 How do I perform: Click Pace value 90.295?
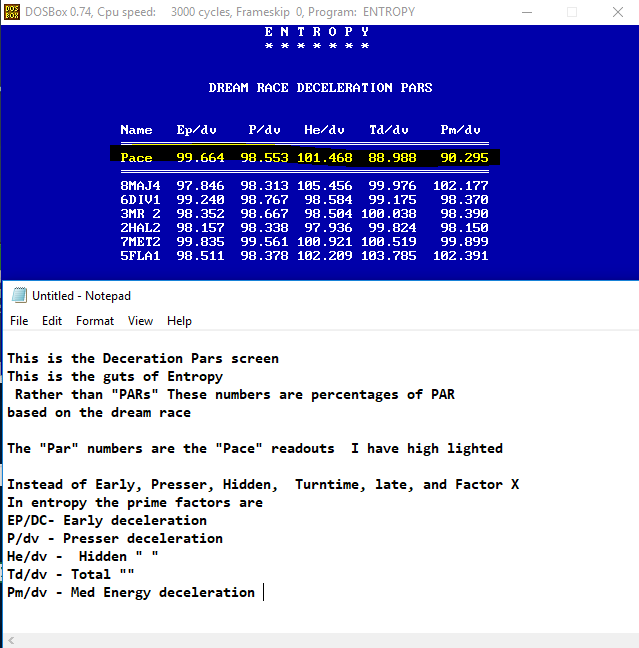[x=464, y=158]
